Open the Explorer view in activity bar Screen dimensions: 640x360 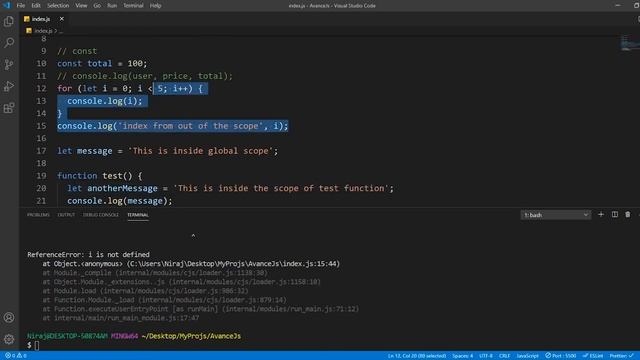tap(9, 21)
